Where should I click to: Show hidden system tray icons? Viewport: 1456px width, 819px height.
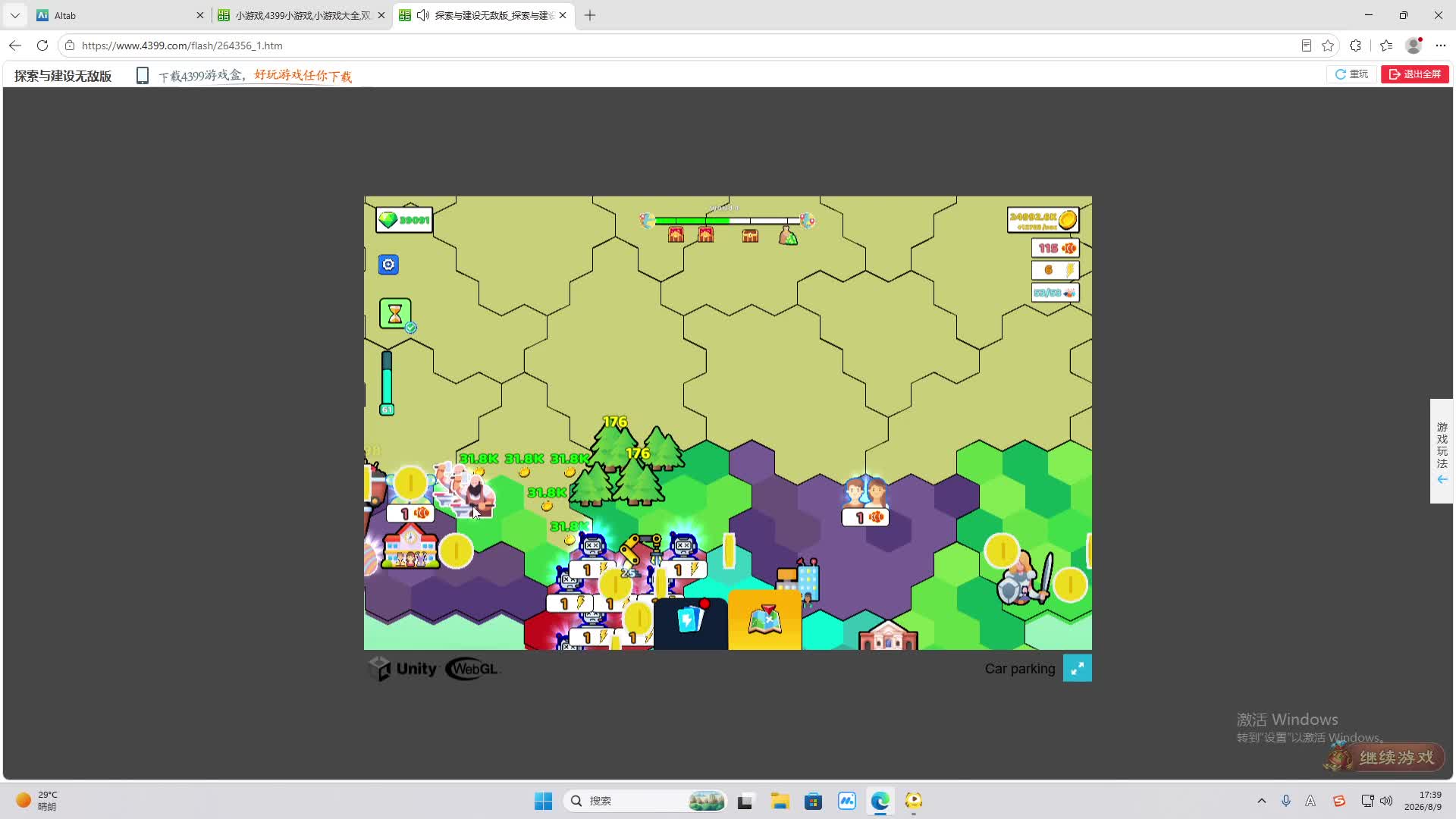[1262, 801]
